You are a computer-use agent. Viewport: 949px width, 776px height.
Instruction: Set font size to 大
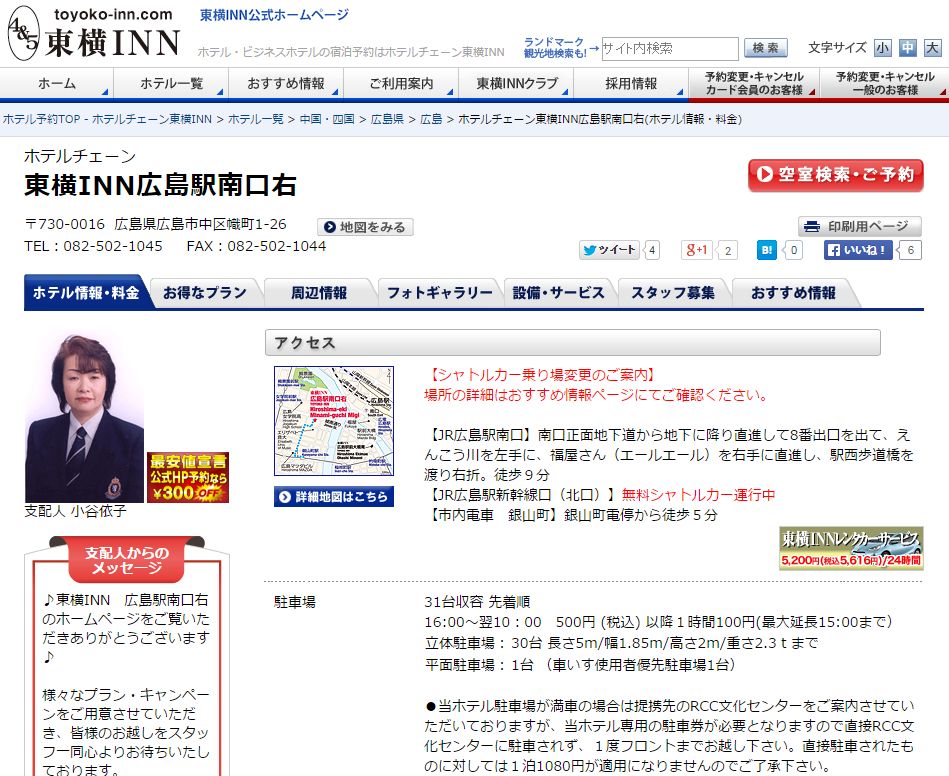click(932, 48)
